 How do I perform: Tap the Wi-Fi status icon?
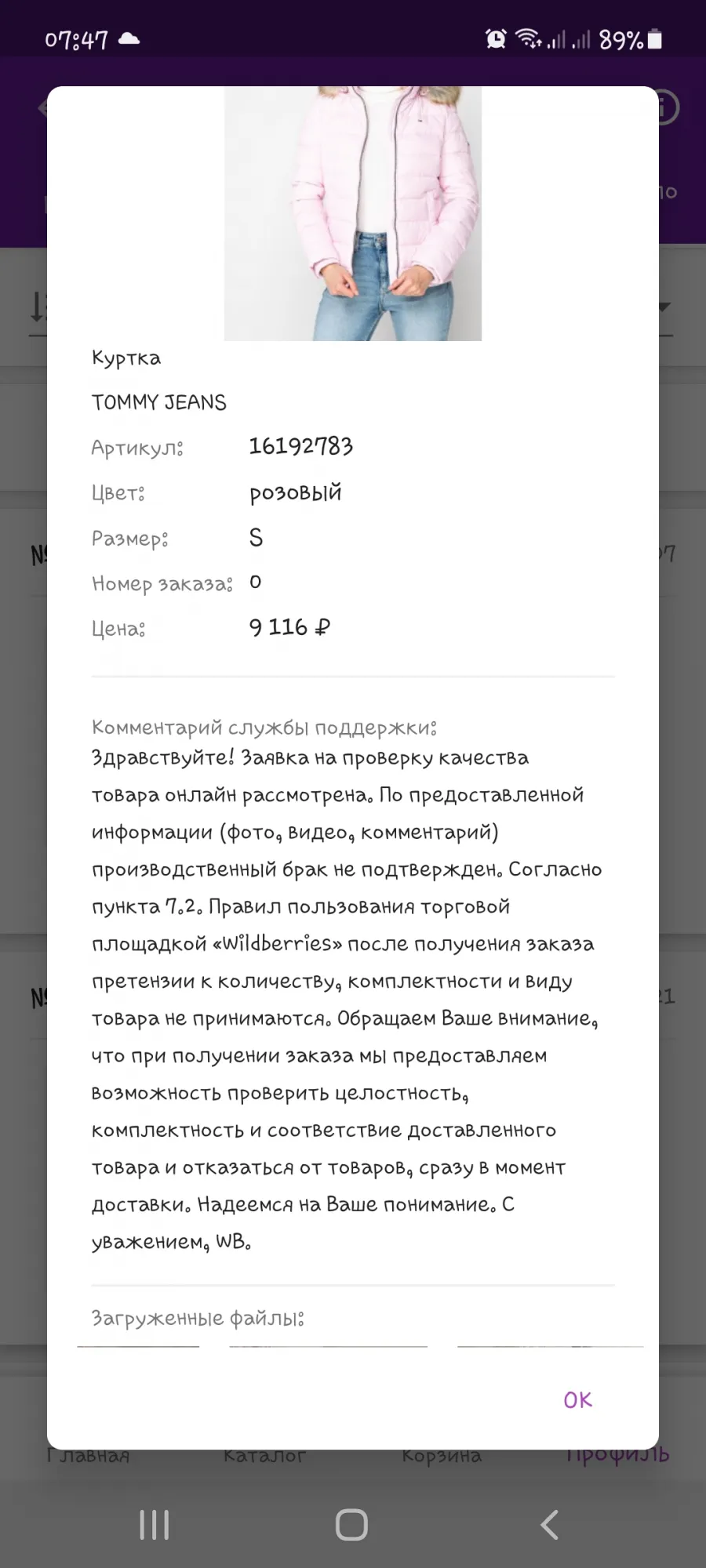tap(528, 38)
